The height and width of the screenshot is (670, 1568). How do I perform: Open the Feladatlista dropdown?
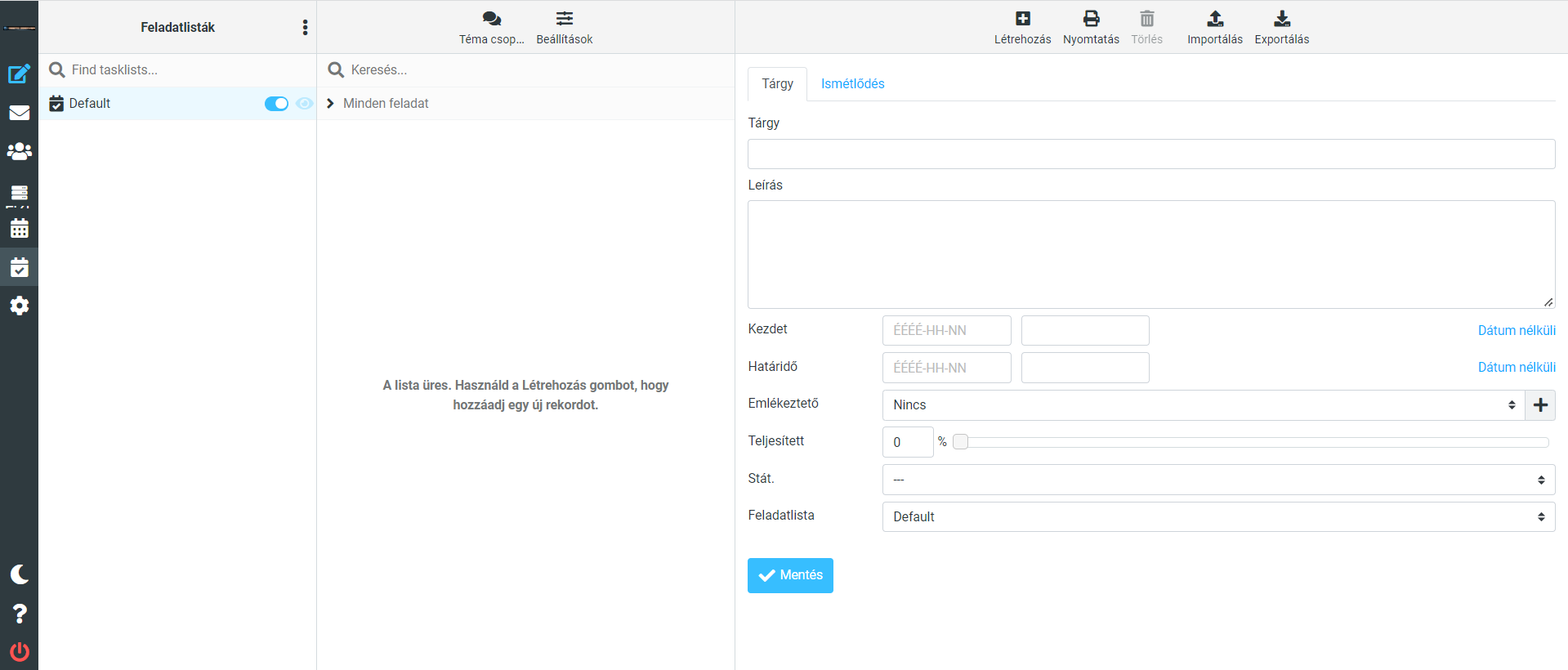pyautogui.click(x=1217, y=517)
